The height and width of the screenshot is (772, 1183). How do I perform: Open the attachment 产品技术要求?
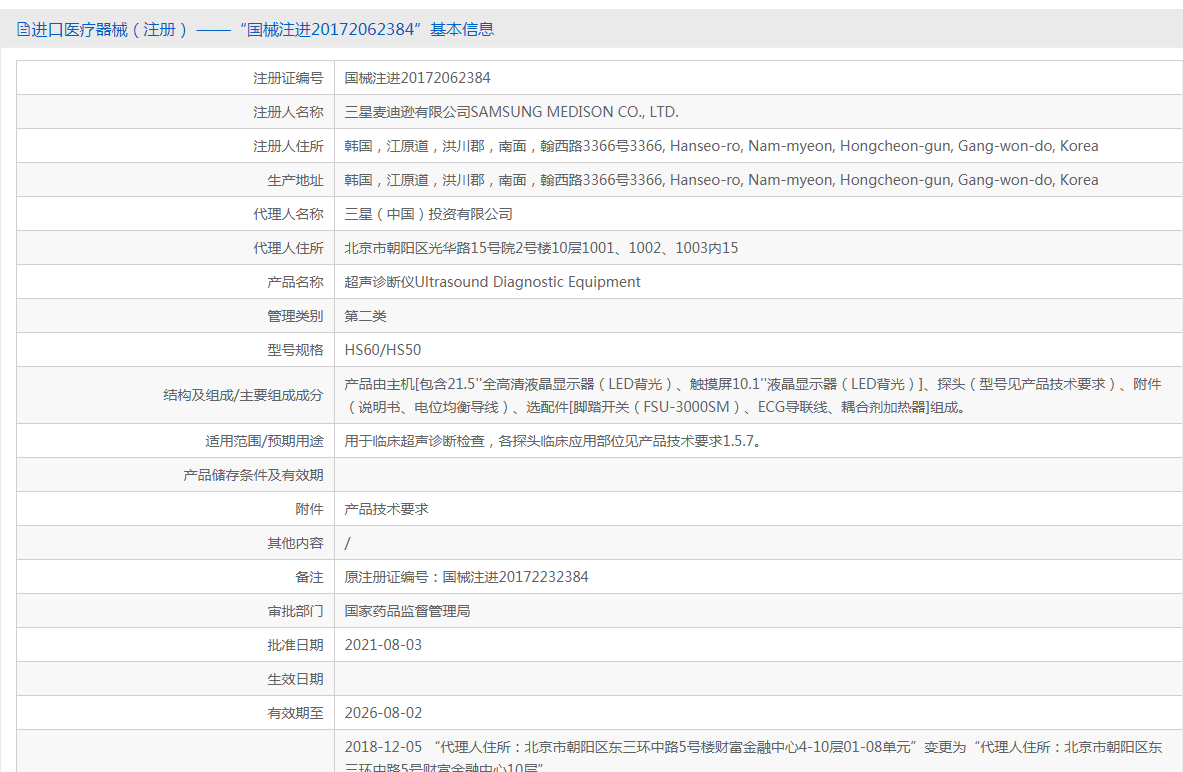coord(386,509)
